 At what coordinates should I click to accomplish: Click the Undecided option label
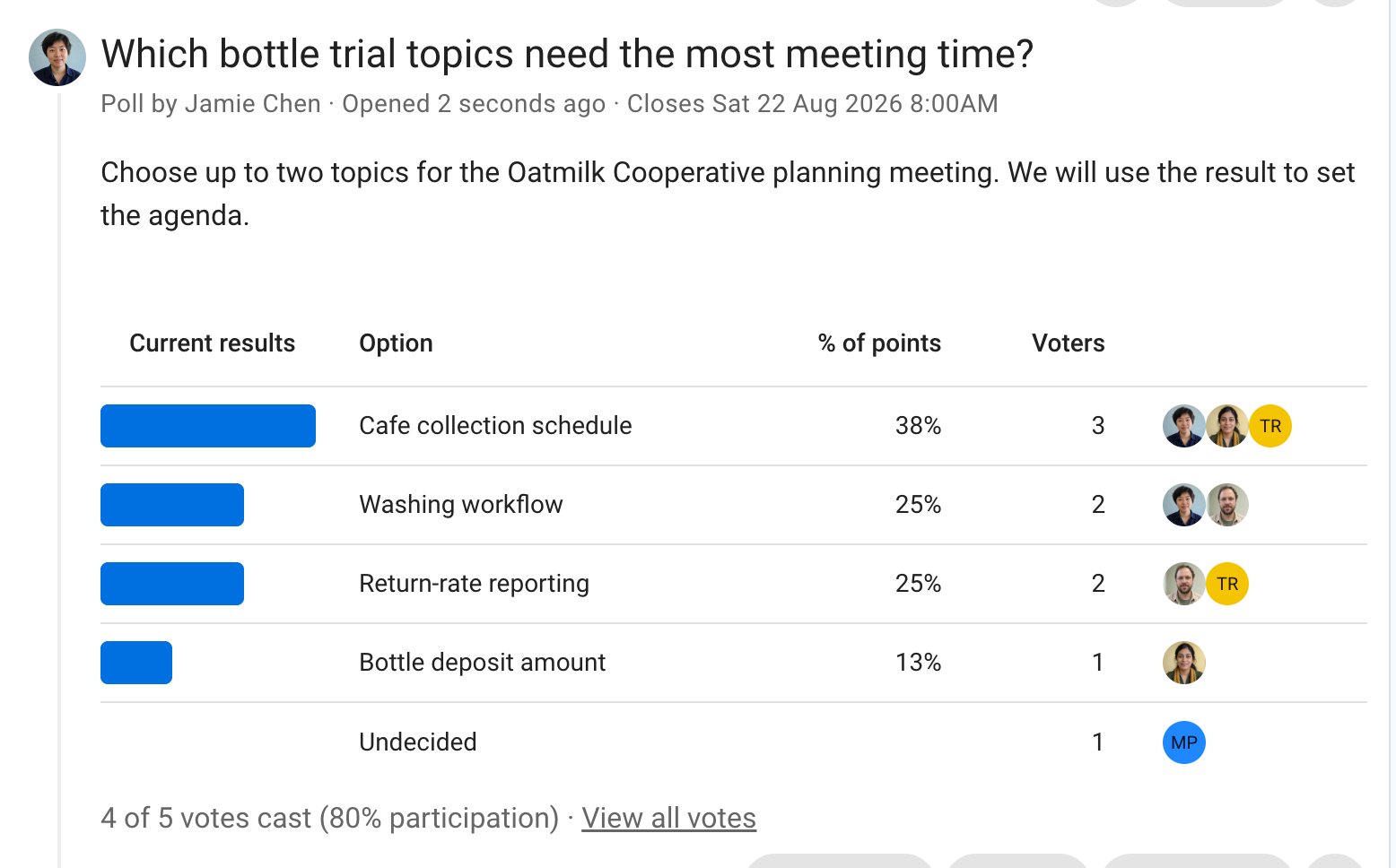point(418,742)
